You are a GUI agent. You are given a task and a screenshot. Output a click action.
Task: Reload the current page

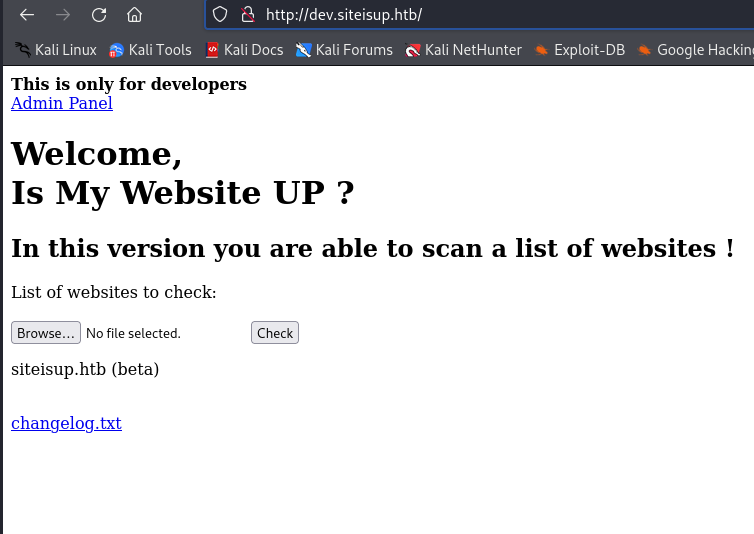coord(99,15)
